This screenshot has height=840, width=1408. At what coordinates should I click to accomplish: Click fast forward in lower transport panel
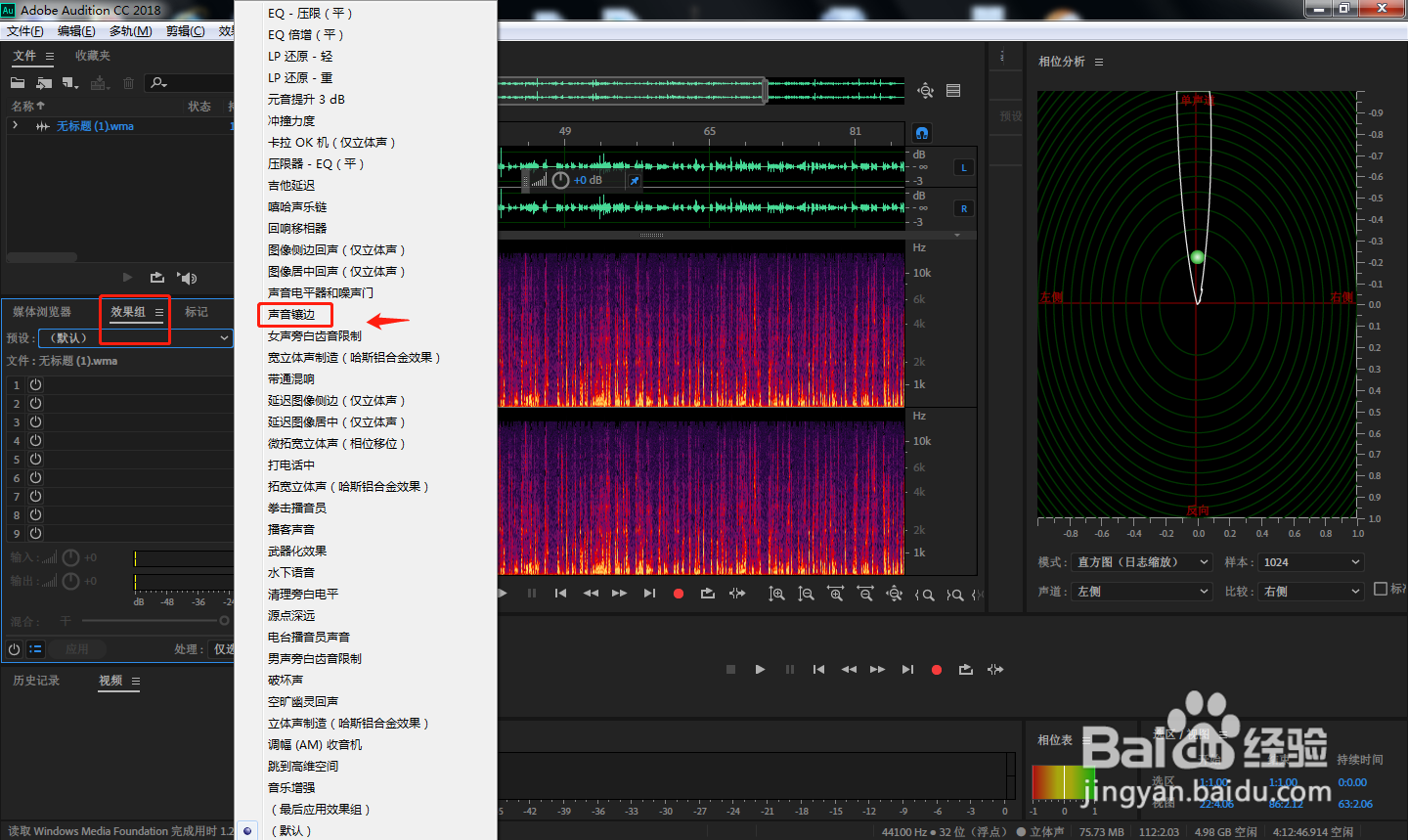[x=878, y=670]
